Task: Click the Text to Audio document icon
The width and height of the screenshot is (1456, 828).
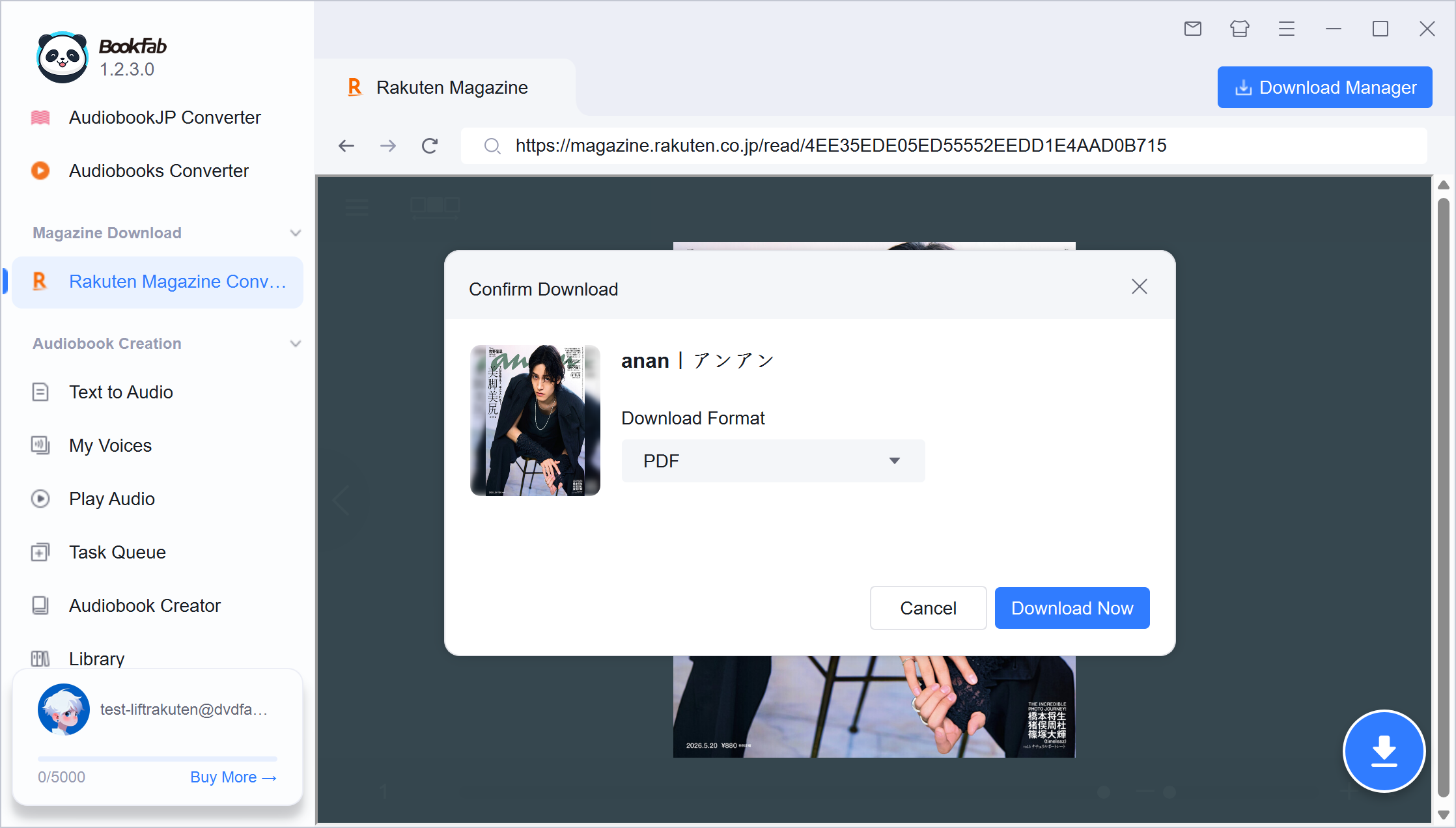Action: pyautogui.click(x=40, y=392)
